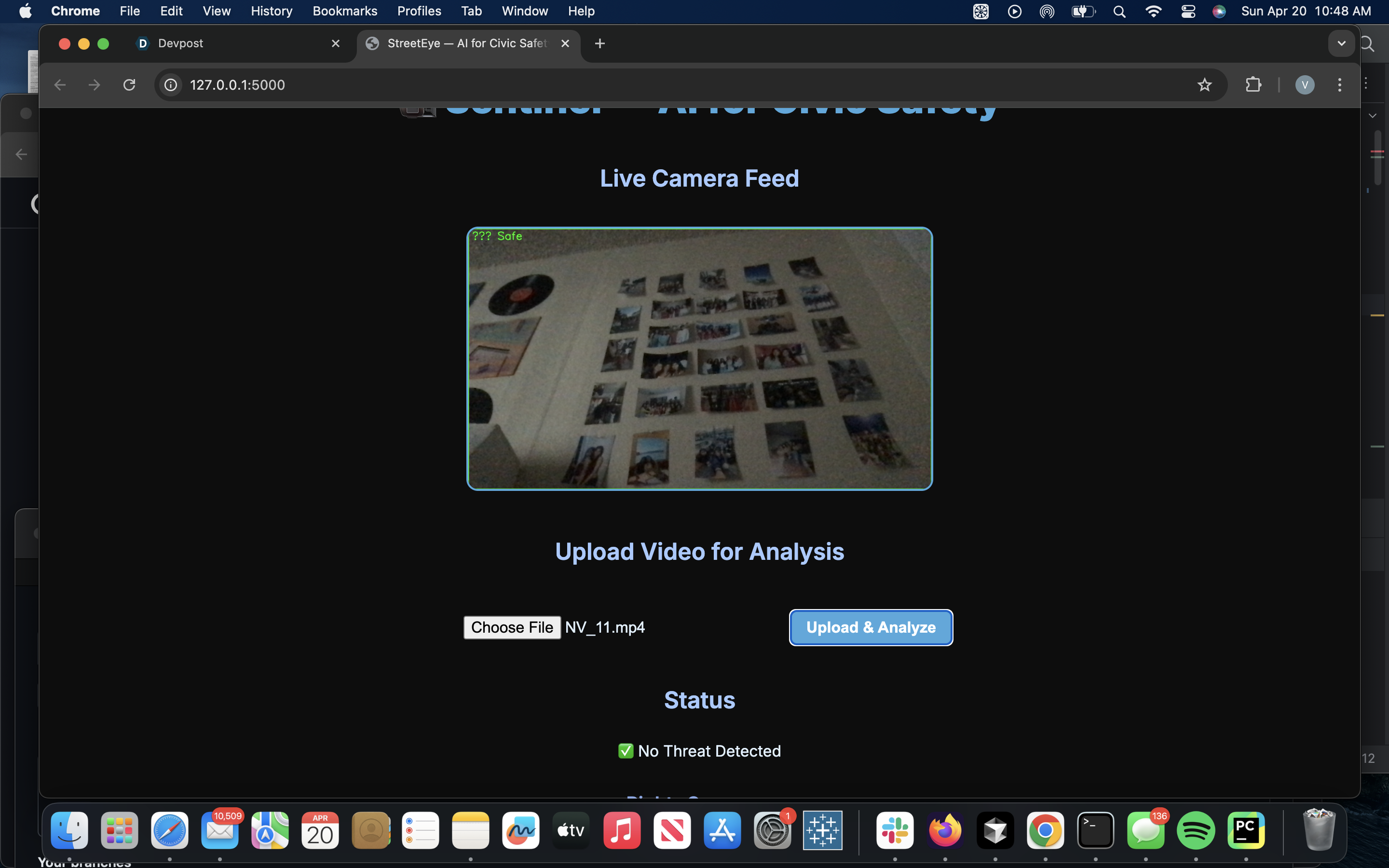Click the live camera feed image
This screenshot has height=868, width=1389.
coord(699,359)
